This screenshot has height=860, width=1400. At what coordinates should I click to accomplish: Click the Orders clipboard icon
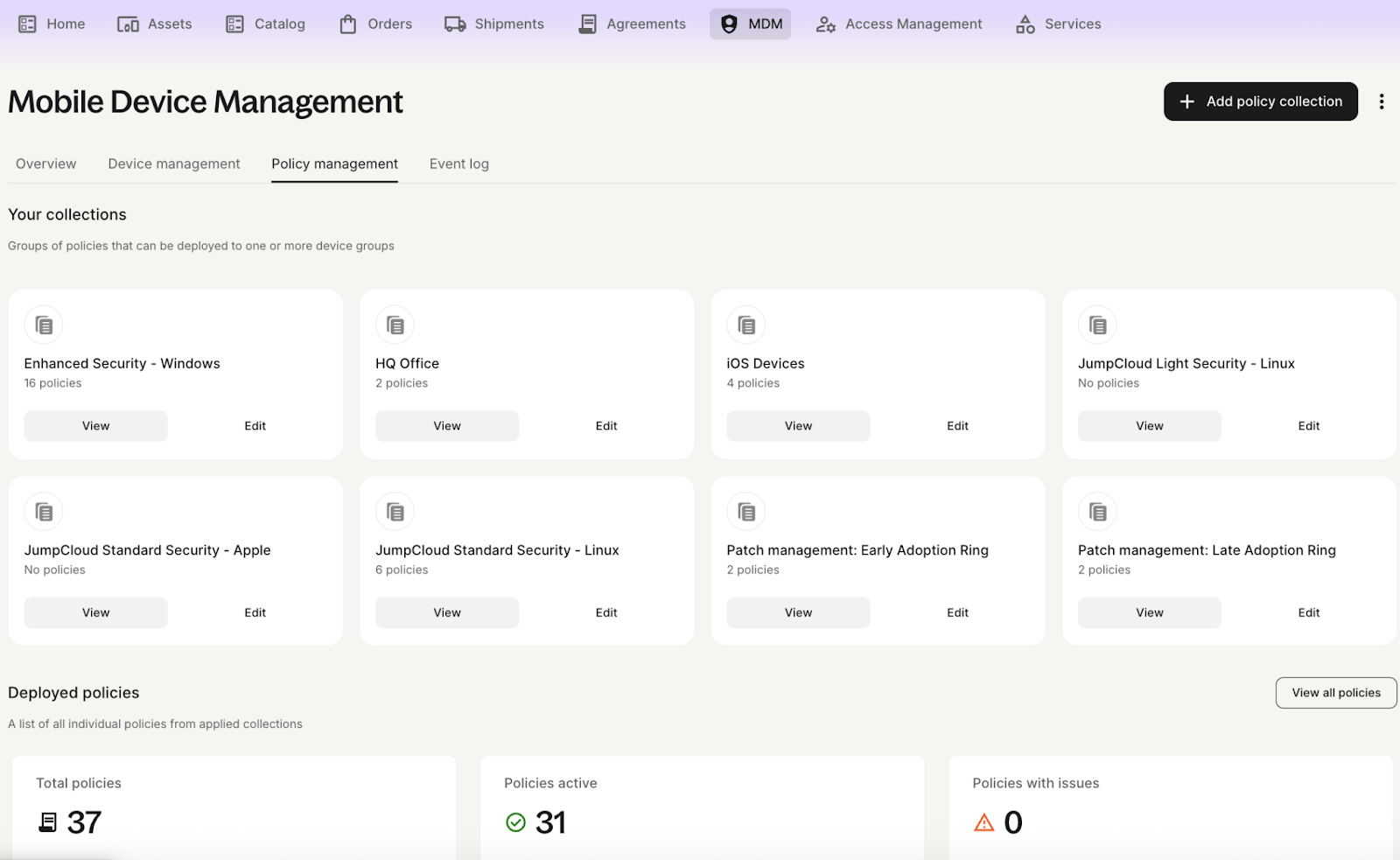click(348, 24)
